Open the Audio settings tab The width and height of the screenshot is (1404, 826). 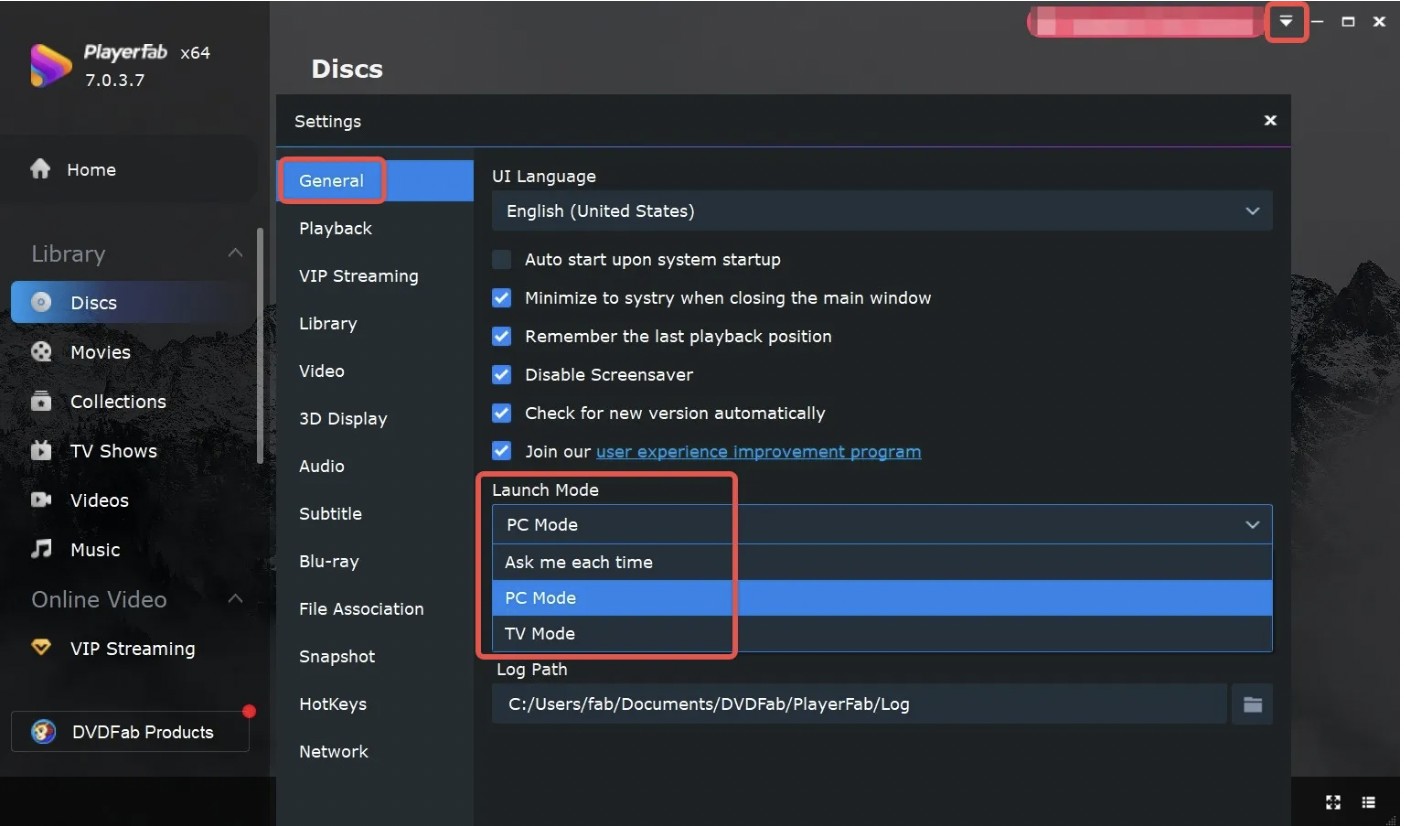point(321,466)
